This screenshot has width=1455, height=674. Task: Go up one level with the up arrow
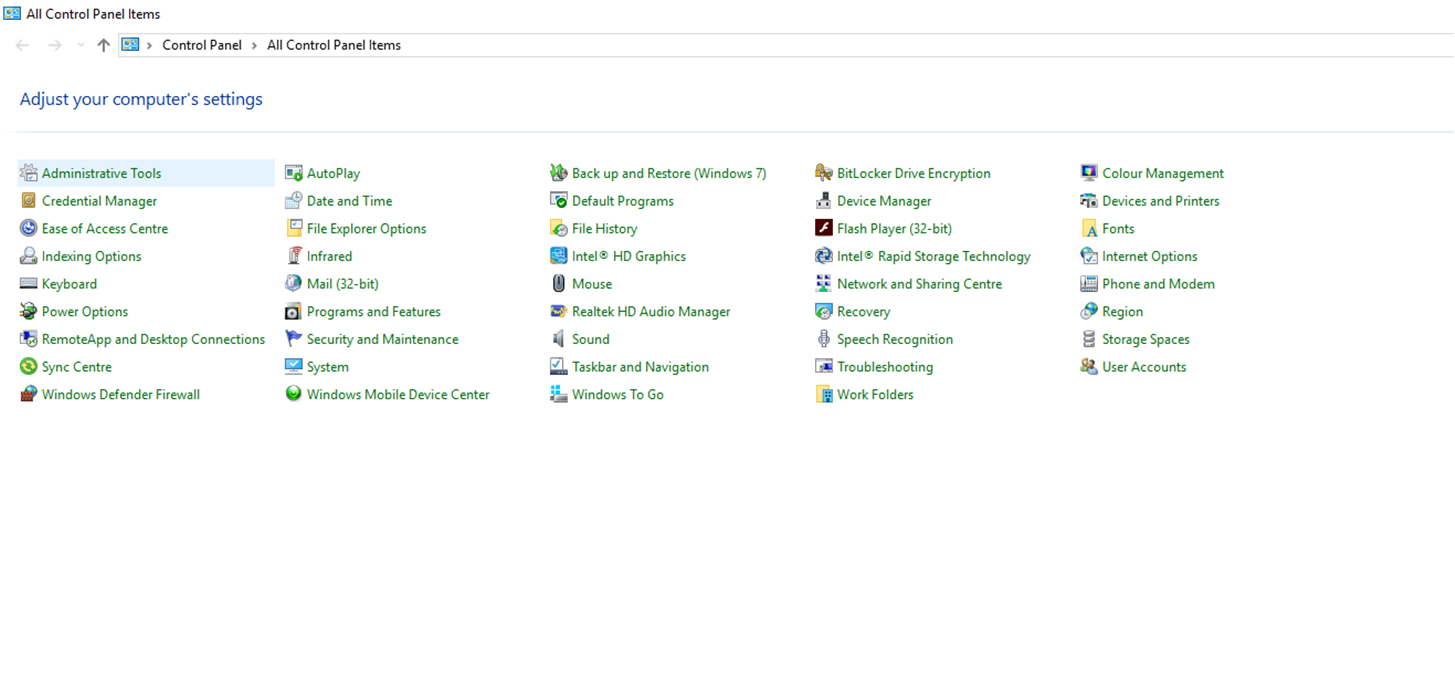tap(103, 45)
